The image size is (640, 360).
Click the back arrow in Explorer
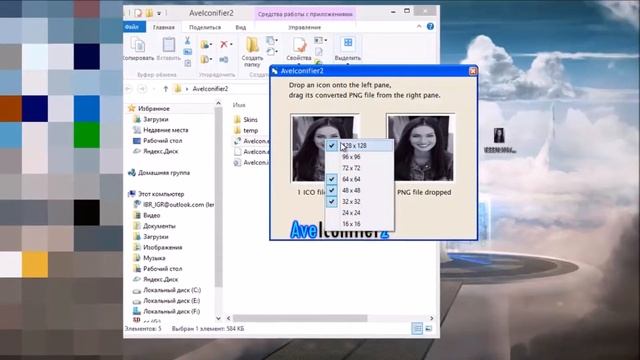[129, 89]
